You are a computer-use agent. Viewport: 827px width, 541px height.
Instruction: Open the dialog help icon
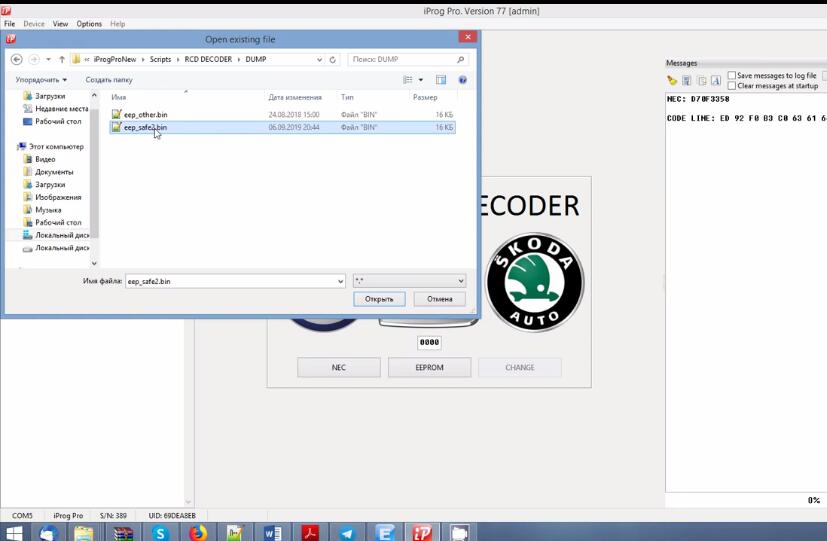coord(463,80)
